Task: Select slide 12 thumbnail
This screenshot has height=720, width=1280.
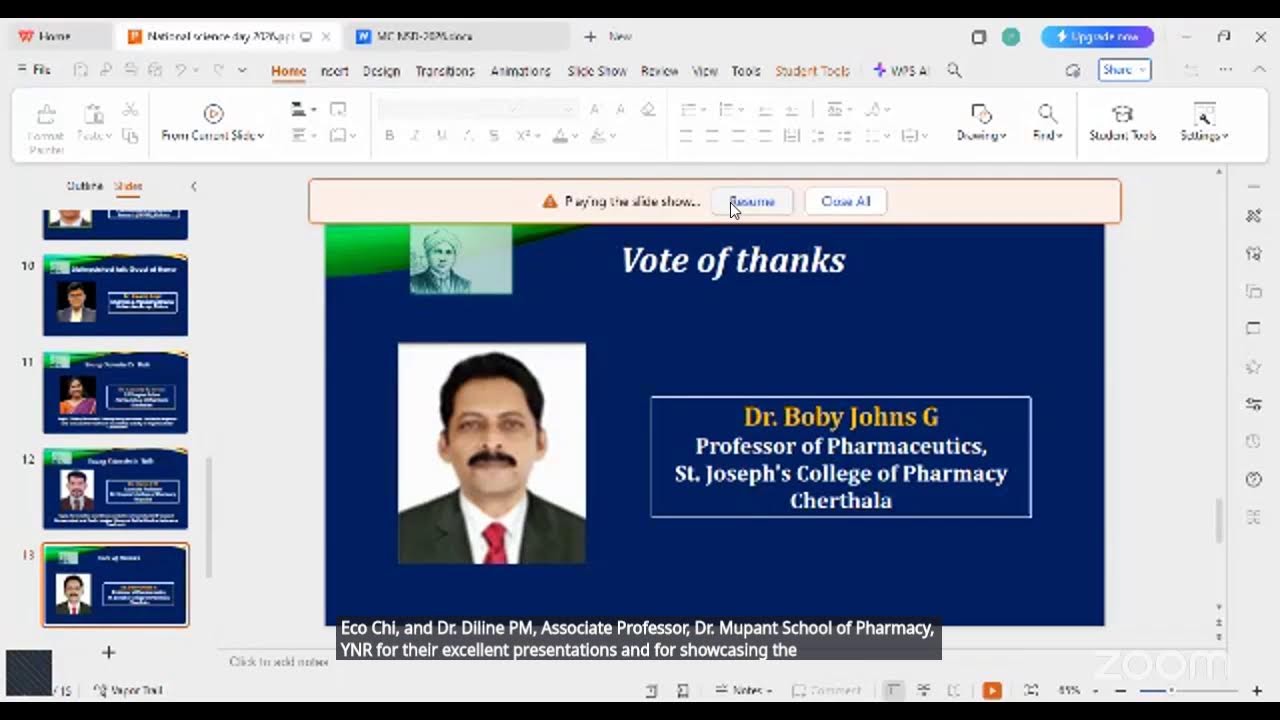Action: 115,489
